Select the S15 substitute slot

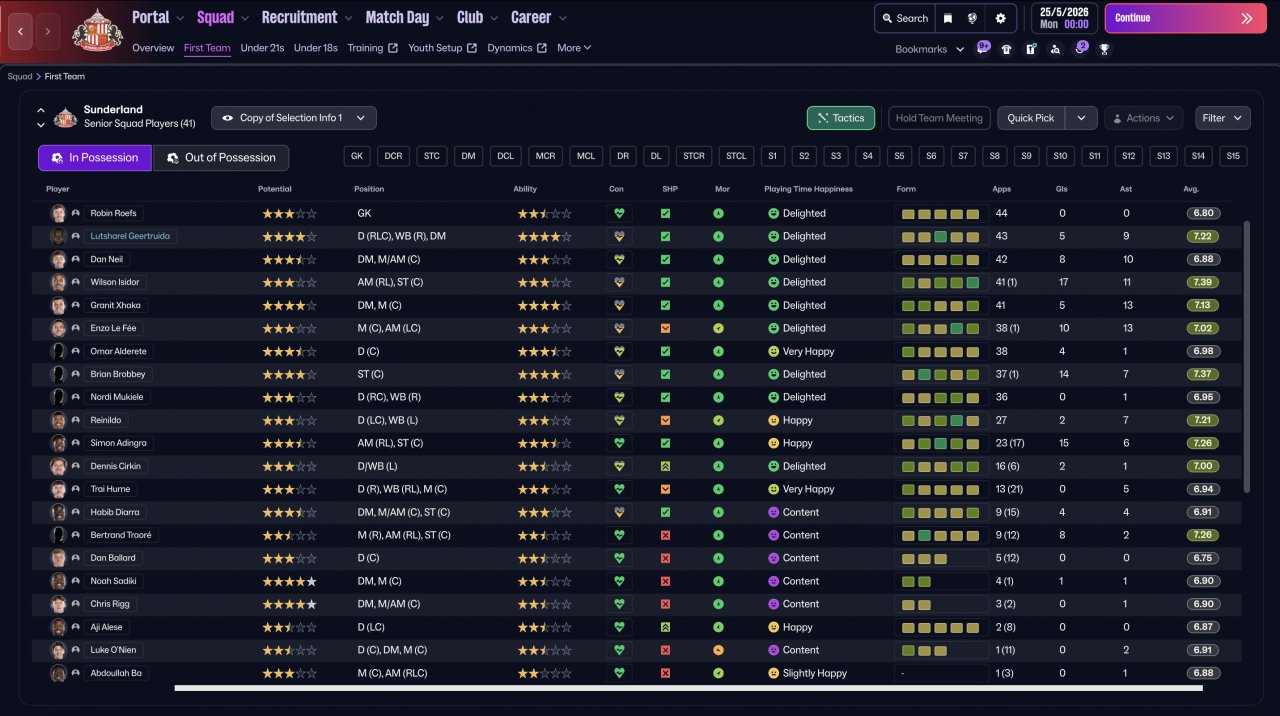1233,156
